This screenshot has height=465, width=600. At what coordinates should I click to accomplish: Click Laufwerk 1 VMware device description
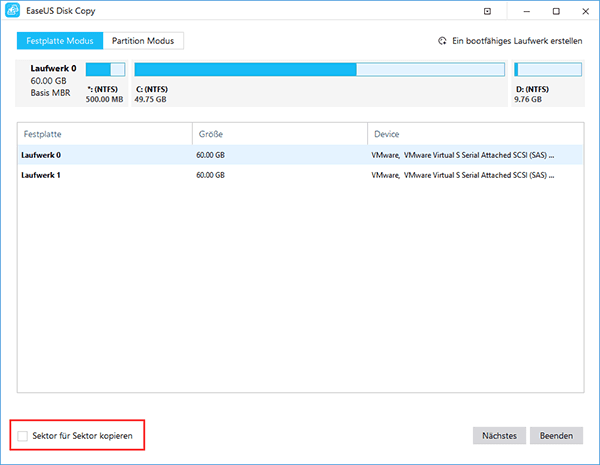(x=463, y=175)
